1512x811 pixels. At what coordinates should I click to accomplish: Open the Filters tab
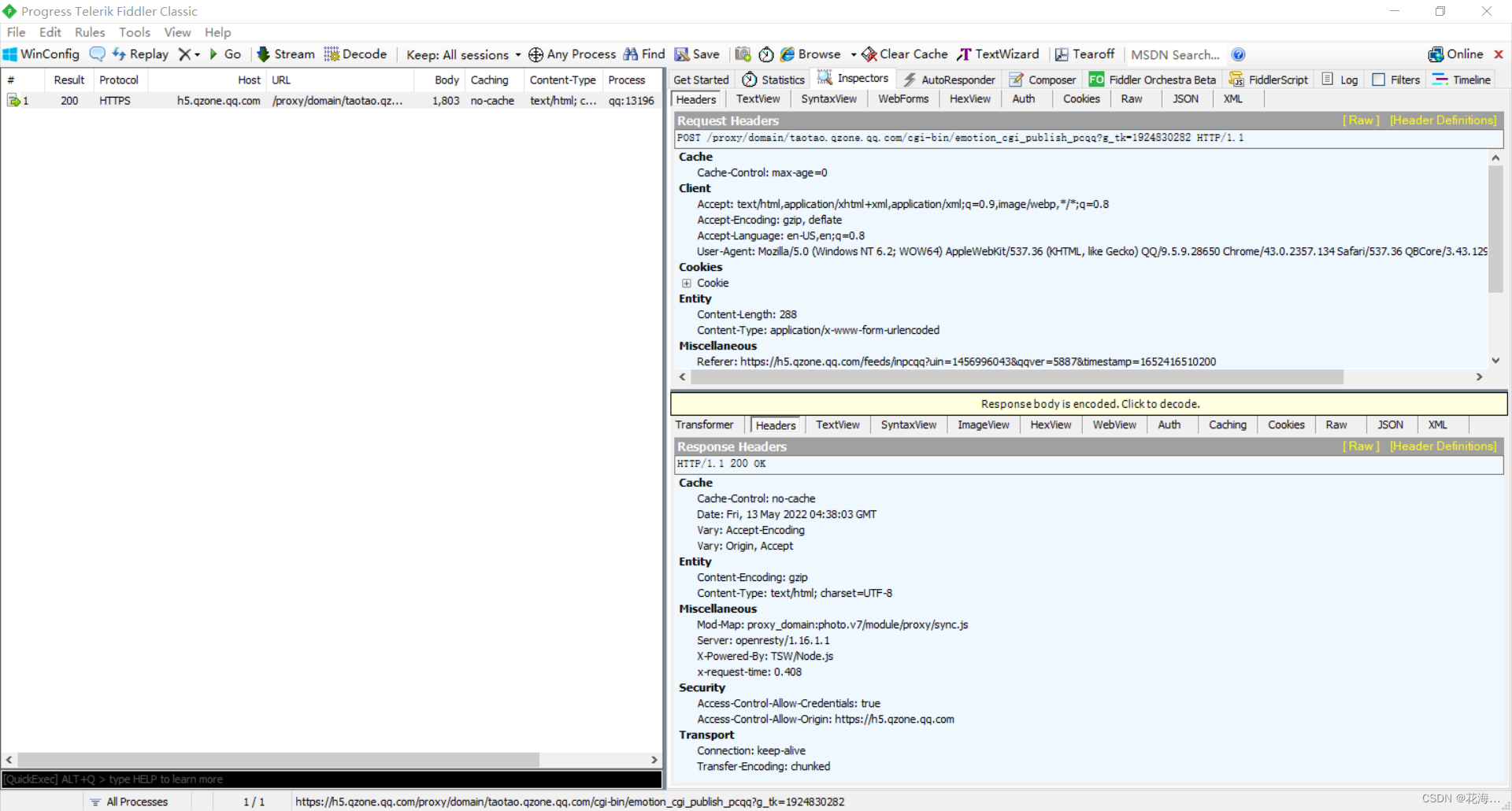click(1395, 80)
